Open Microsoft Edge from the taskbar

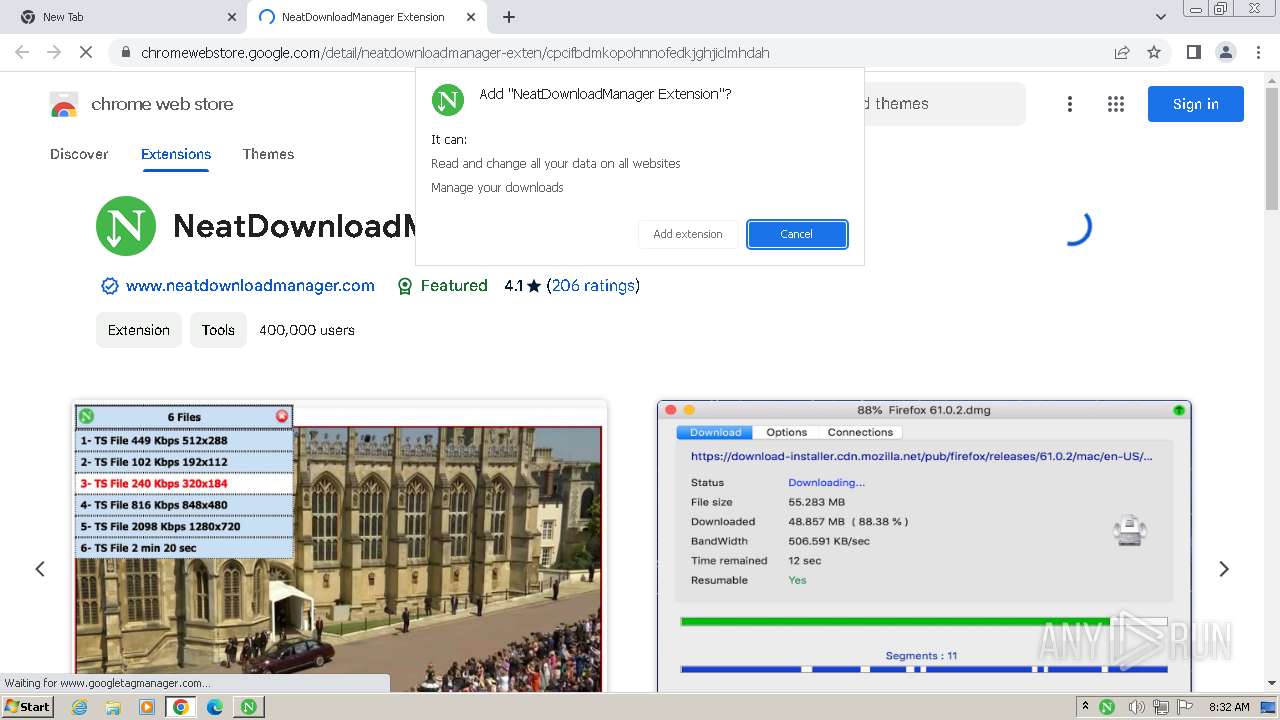(215, 707)
